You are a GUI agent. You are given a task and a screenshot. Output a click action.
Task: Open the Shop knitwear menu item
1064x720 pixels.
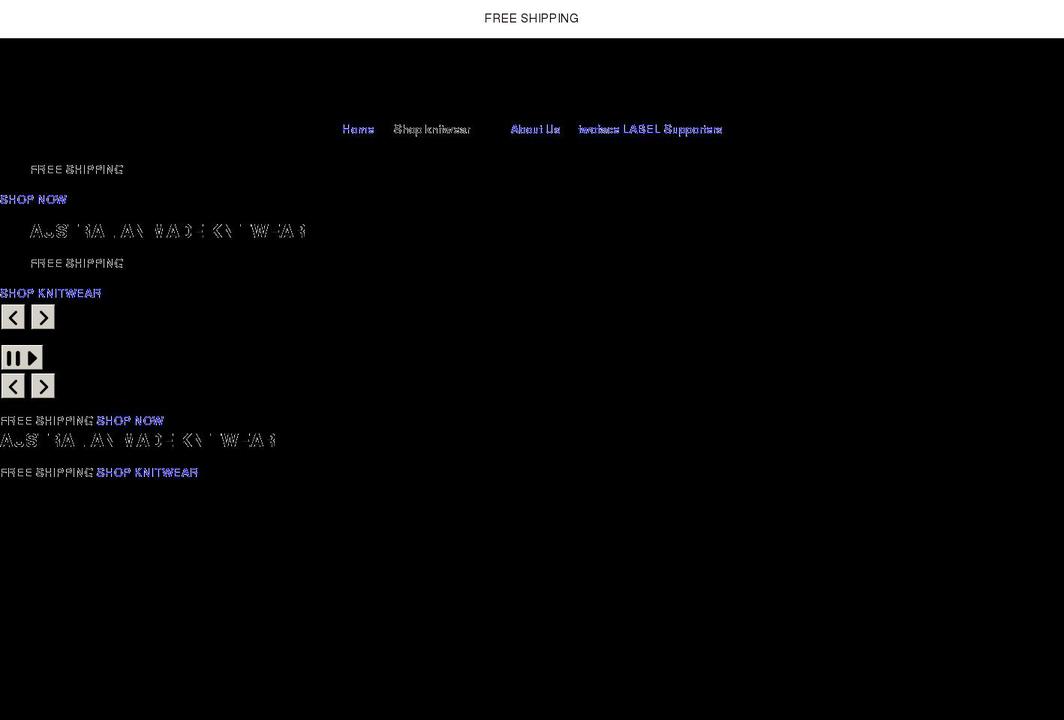[431, 129]
